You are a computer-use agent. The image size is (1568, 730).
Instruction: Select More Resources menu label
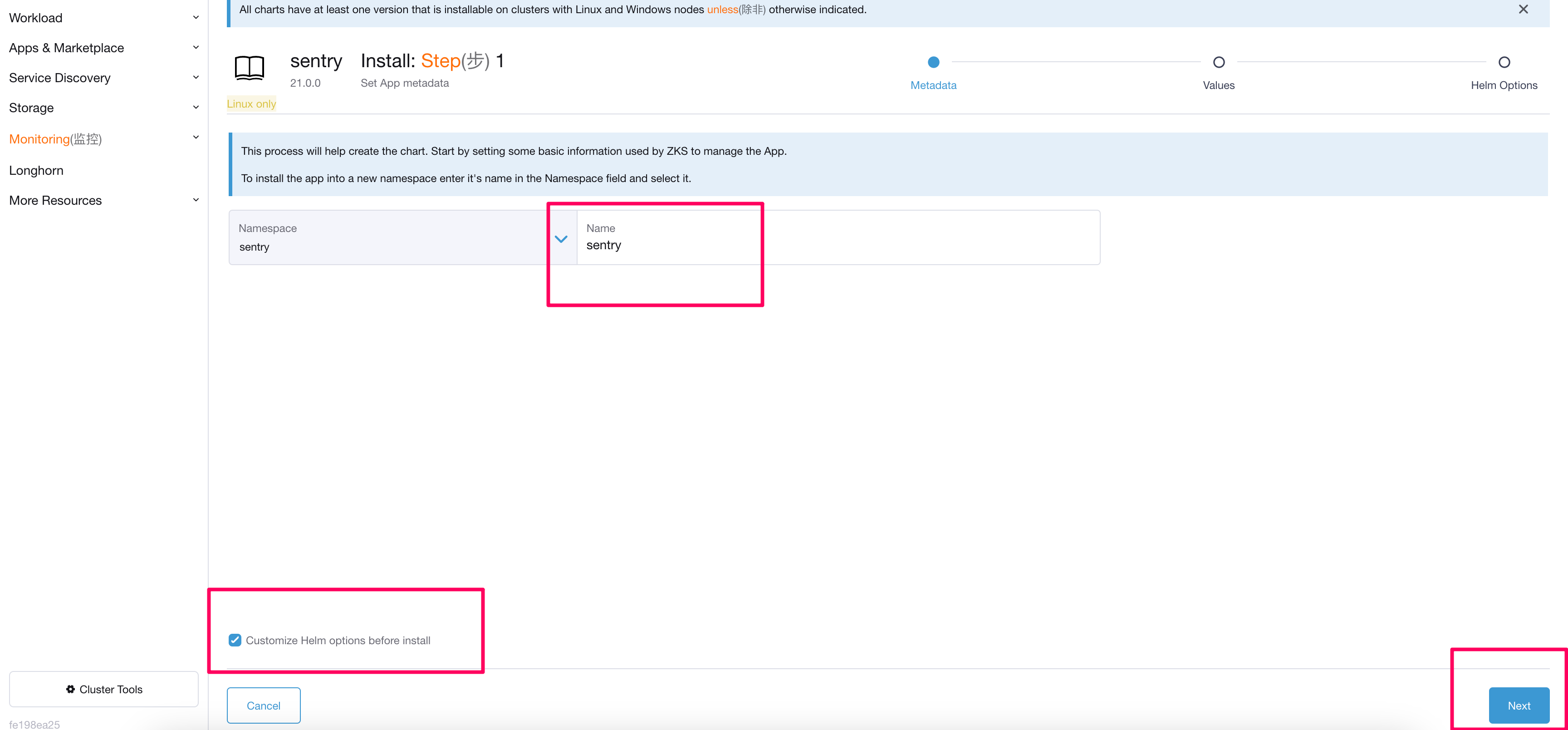[55, 200]
